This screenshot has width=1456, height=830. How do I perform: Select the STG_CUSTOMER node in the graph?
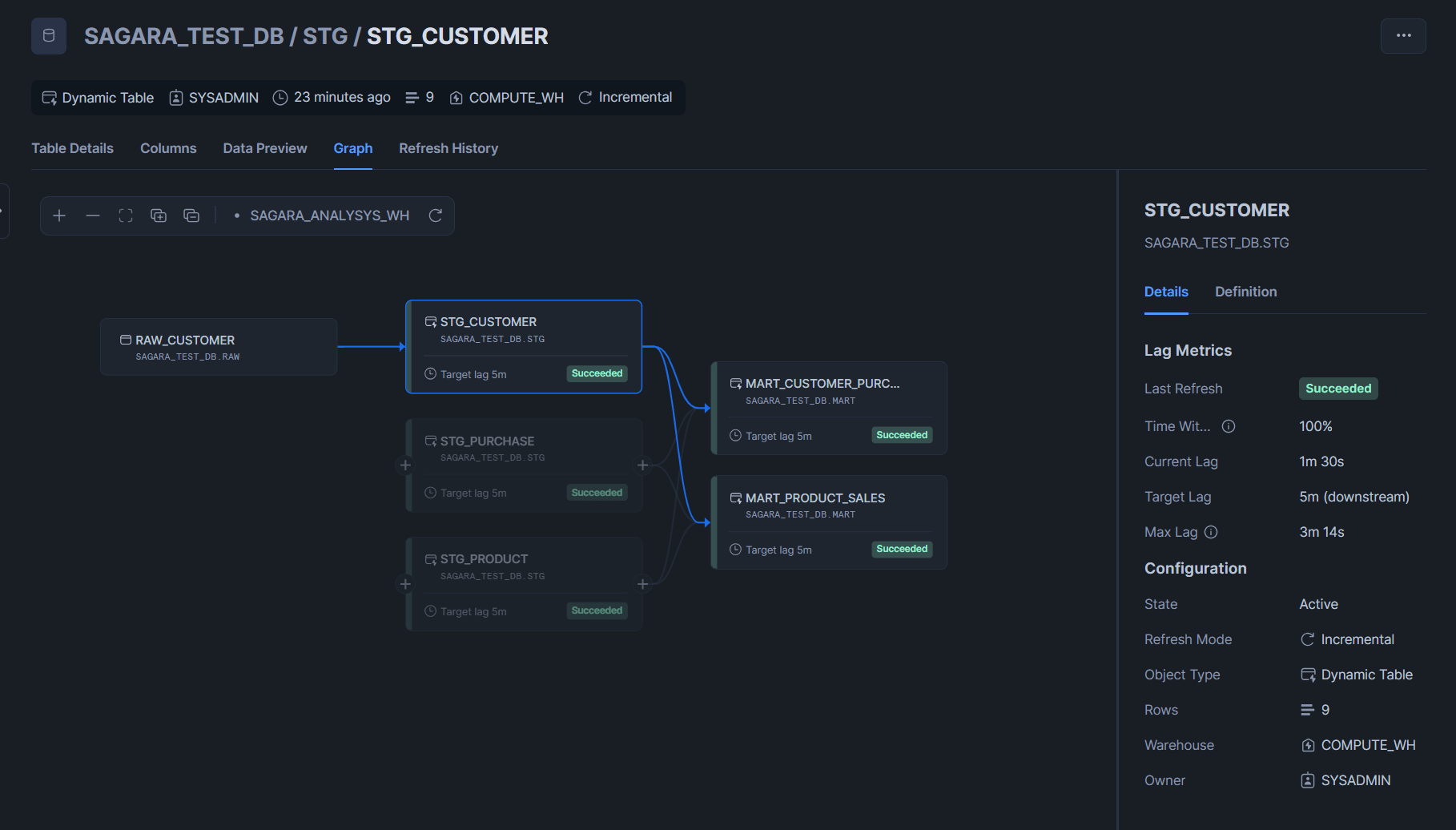pos(524,347)
